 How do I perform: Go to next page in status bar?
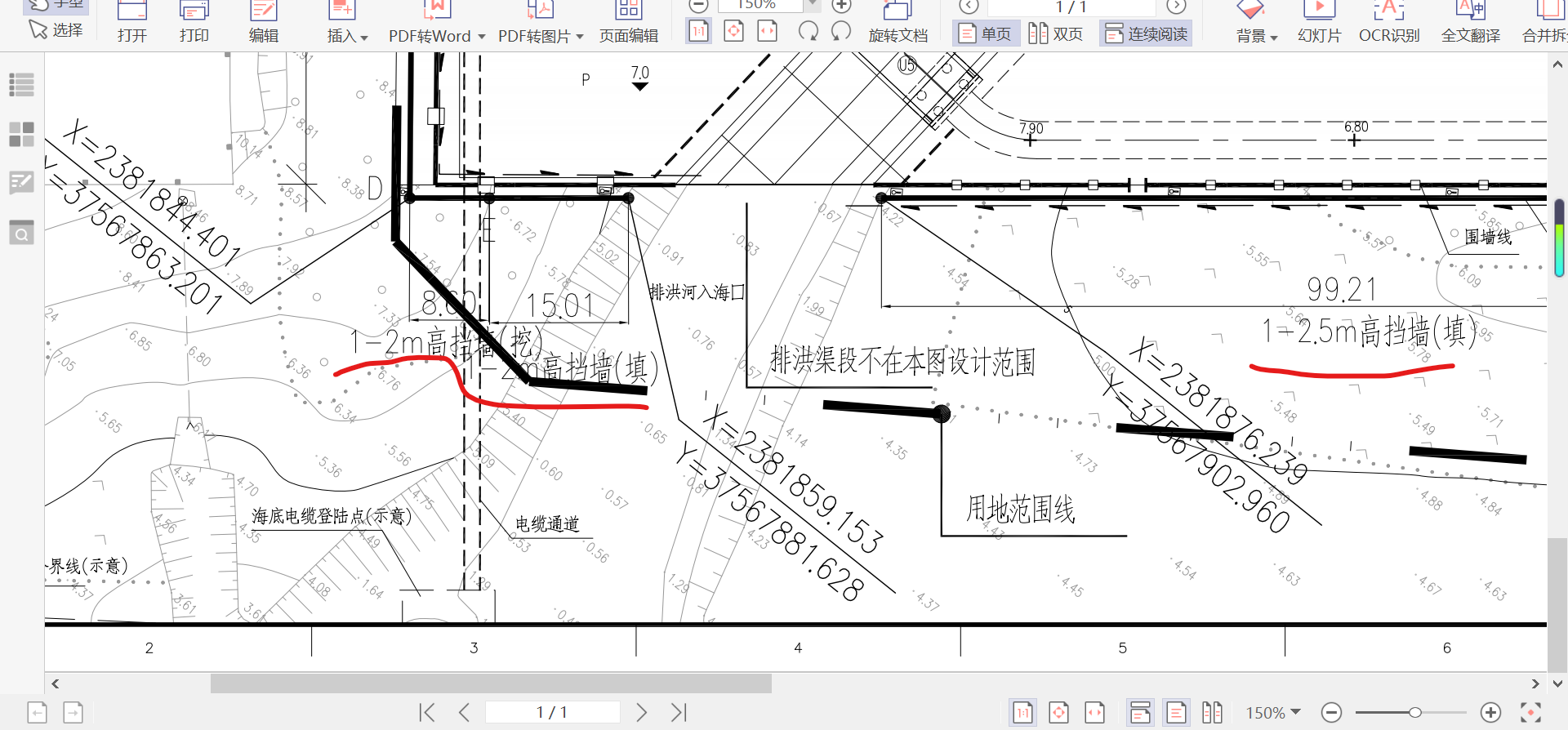point(641,712)
